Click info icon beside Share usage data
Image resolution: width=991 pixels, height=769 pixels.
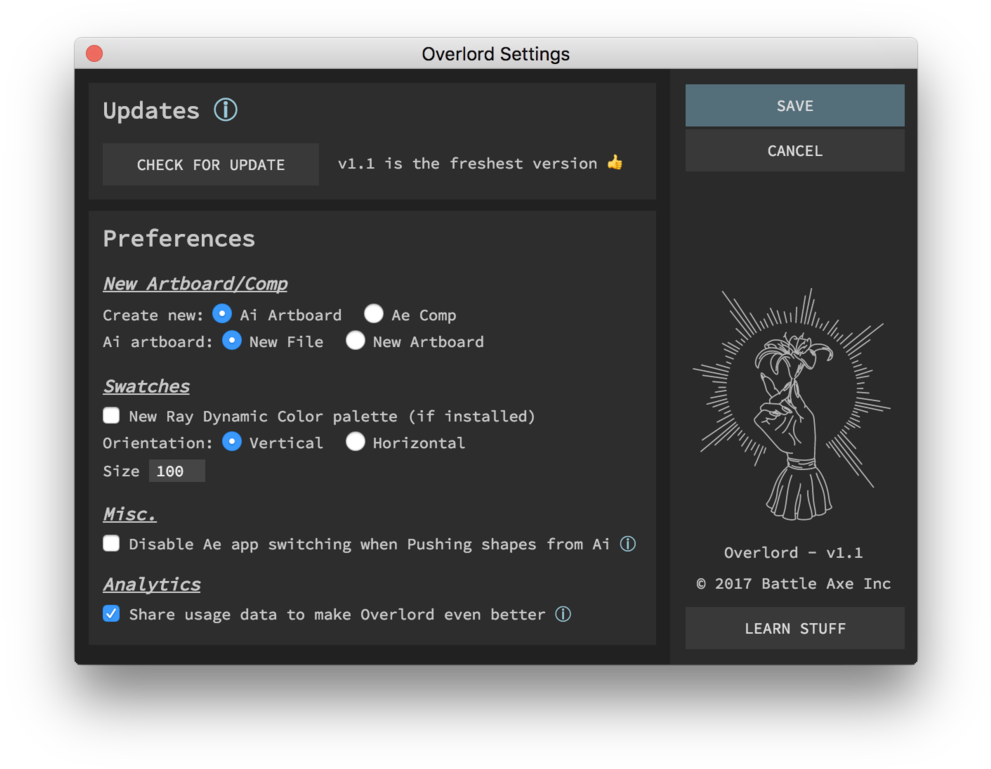click(563, 614)
